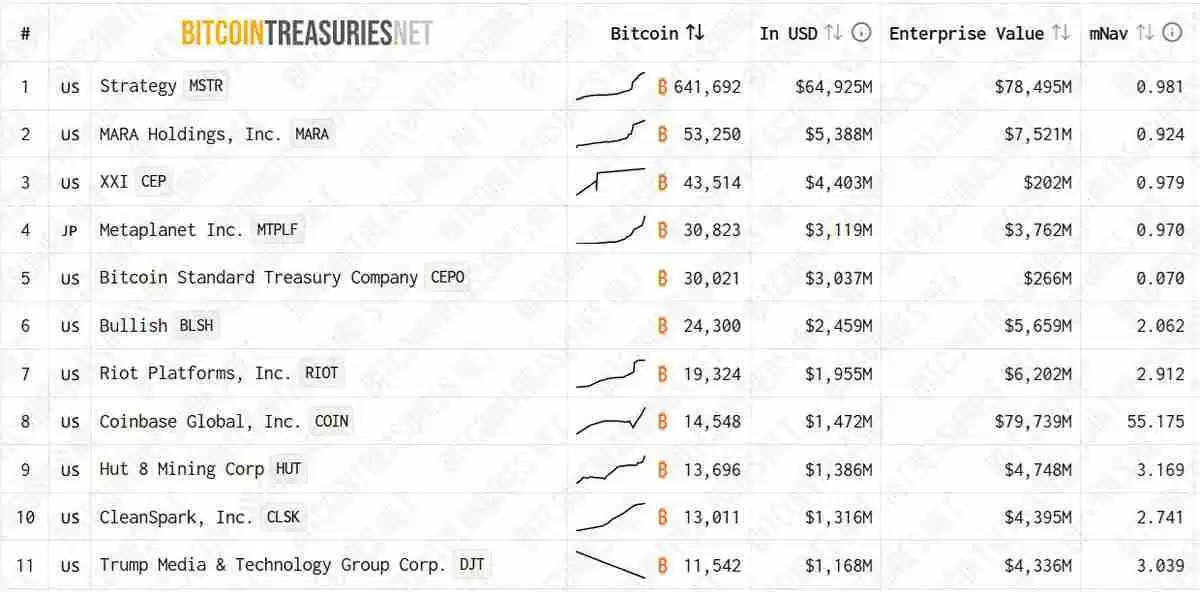The image size is (1200, 592).
Task: Click the Bitcoin ₿ icon on the Bullish row
Action: click(661, 325)
